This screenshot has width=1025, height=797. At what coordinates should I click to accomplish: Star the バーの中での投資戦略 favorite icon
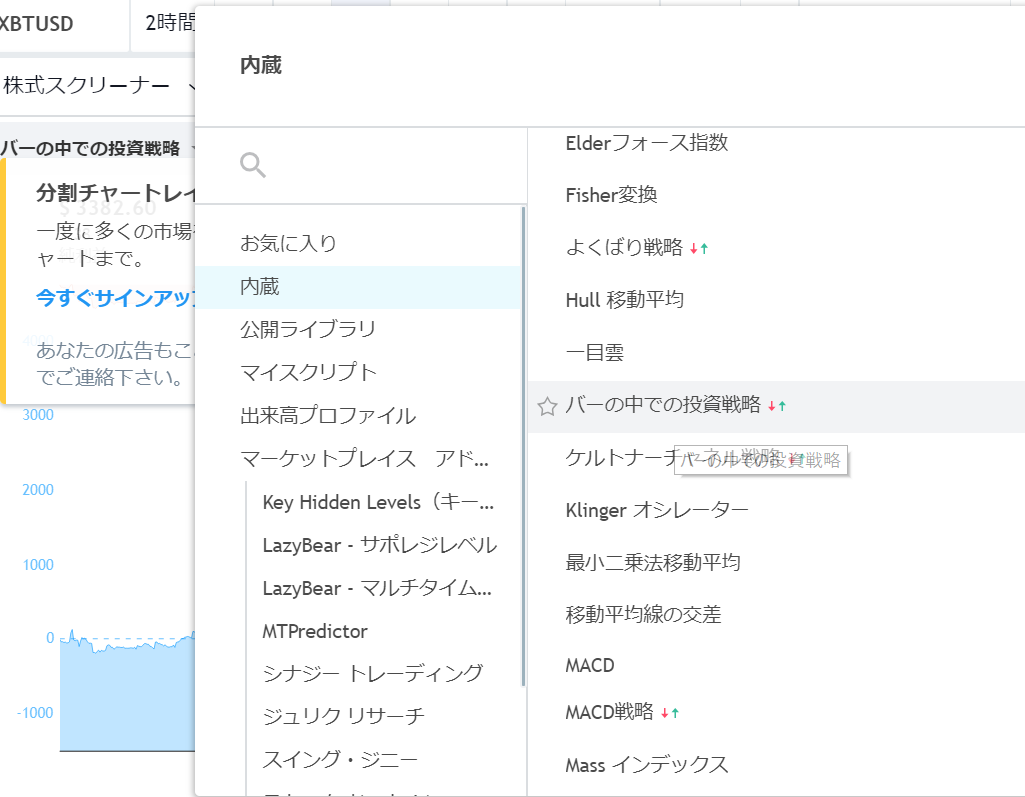[x=547, y=406]
